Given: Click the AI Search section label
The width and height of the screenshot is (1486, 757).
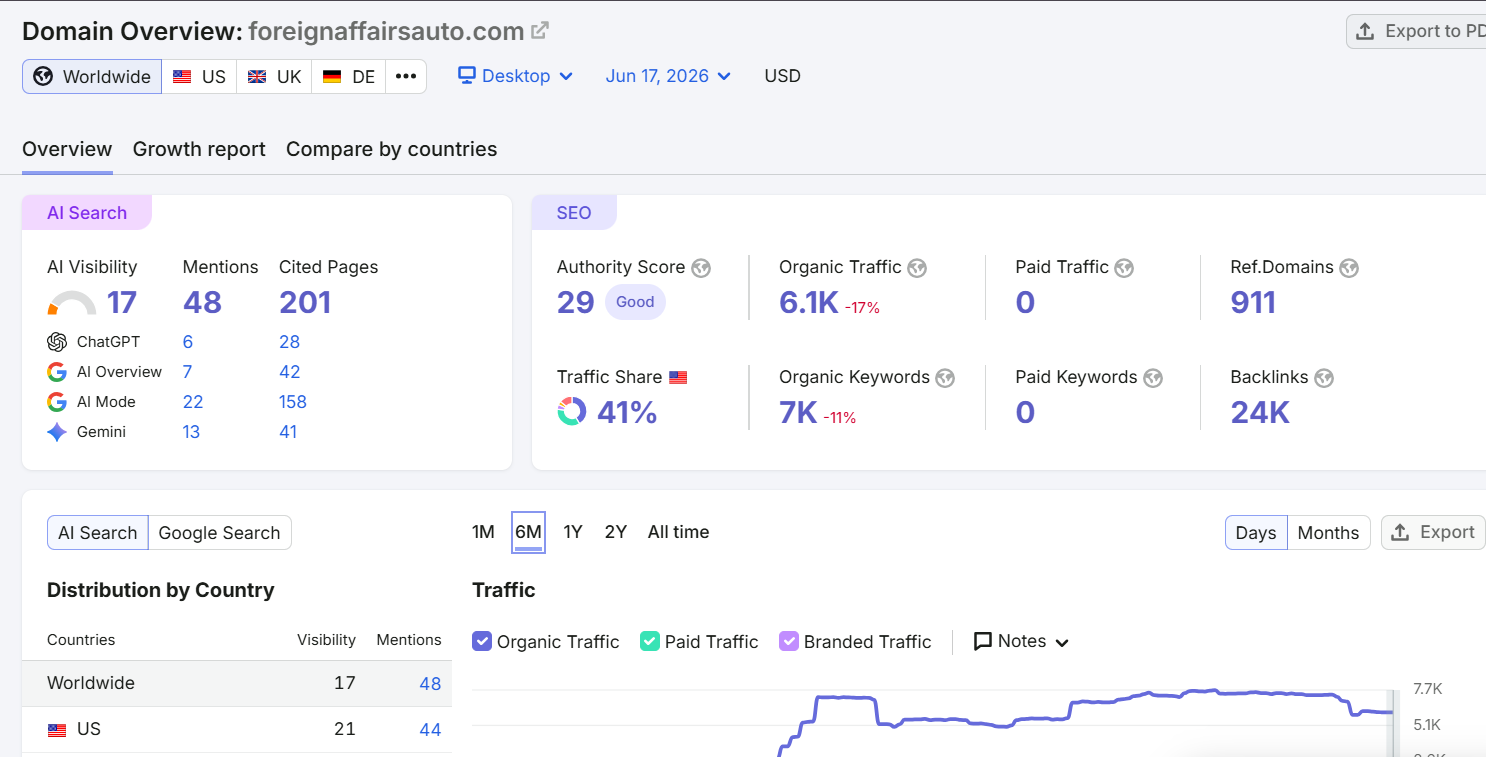Looking at the screenshot, I should click(87, 213).
